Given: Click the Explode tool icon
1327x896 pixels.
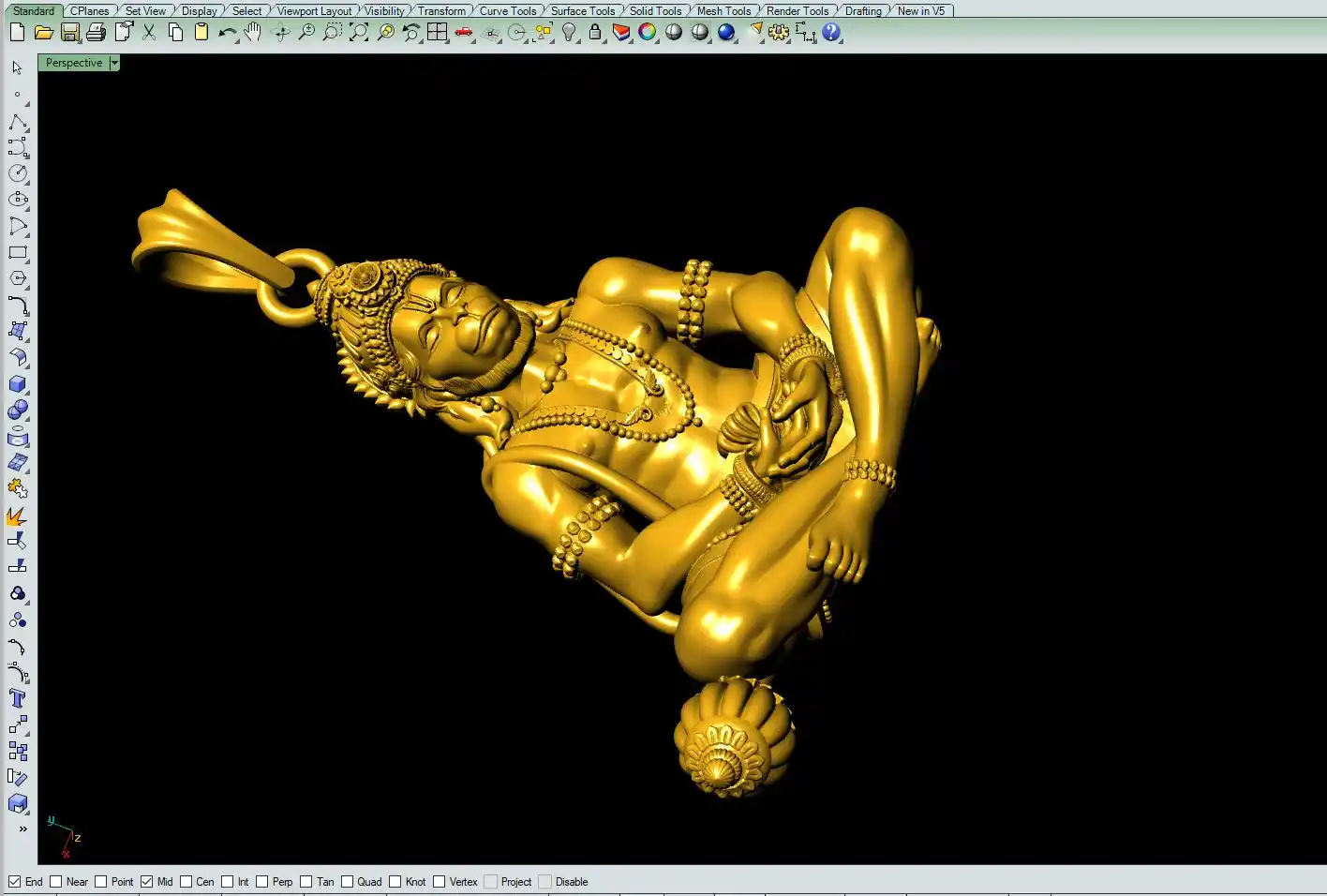Looking at the screenshot, I should (x=18, y=515).
